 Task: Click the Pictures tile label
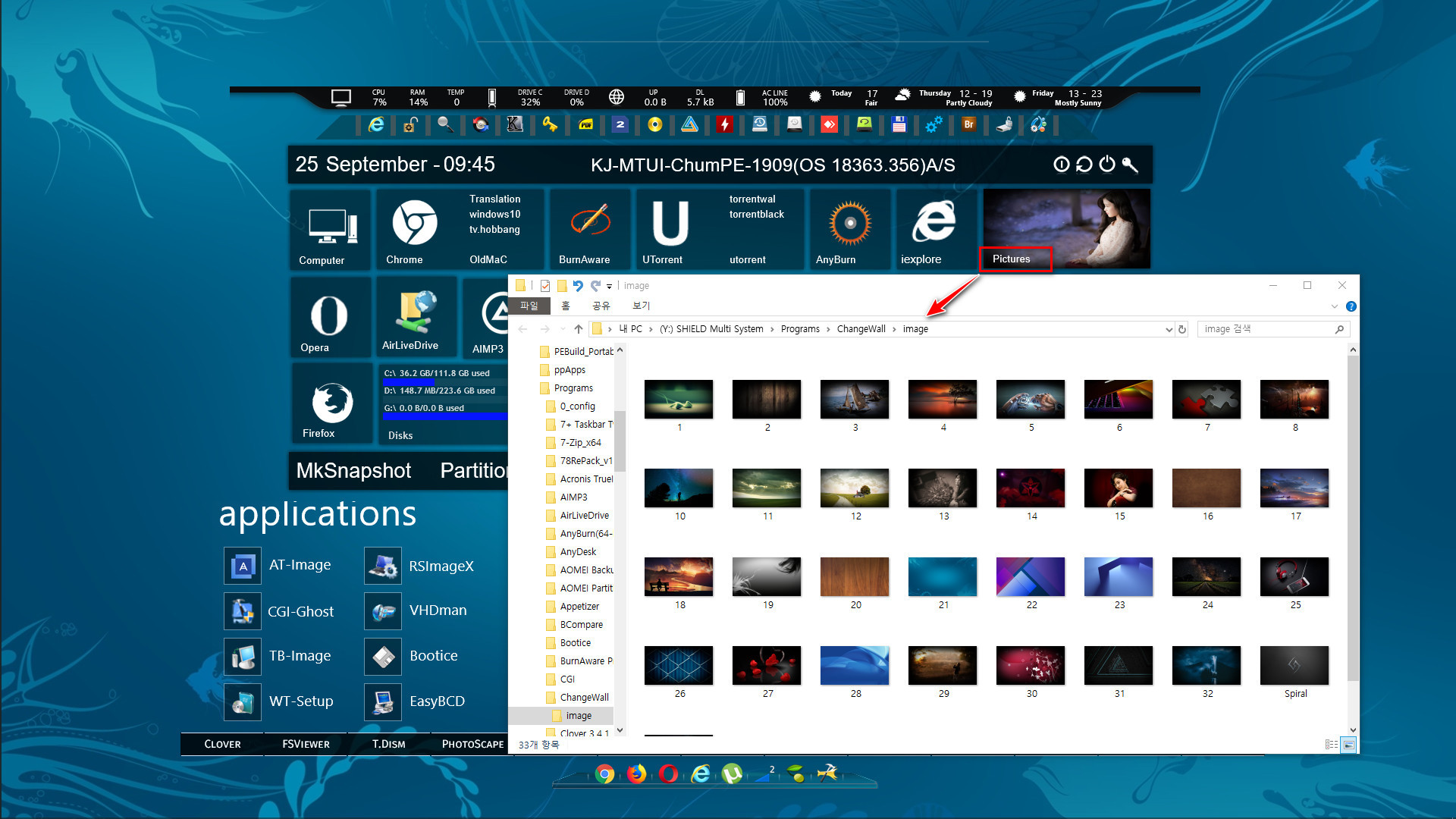[x=1012, y=259]
